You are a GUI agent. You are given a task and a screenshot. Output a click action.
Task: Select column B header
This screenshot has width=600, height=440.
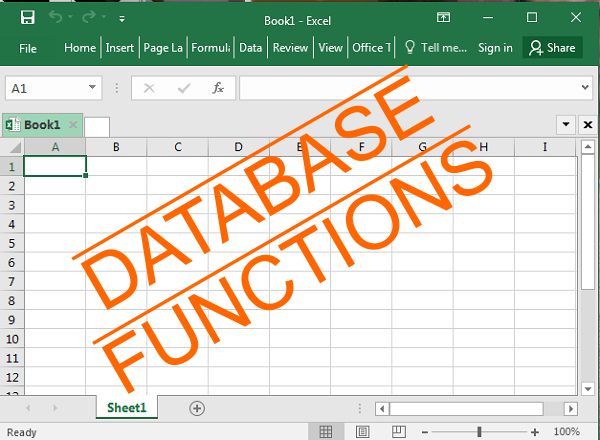[116, 147]
